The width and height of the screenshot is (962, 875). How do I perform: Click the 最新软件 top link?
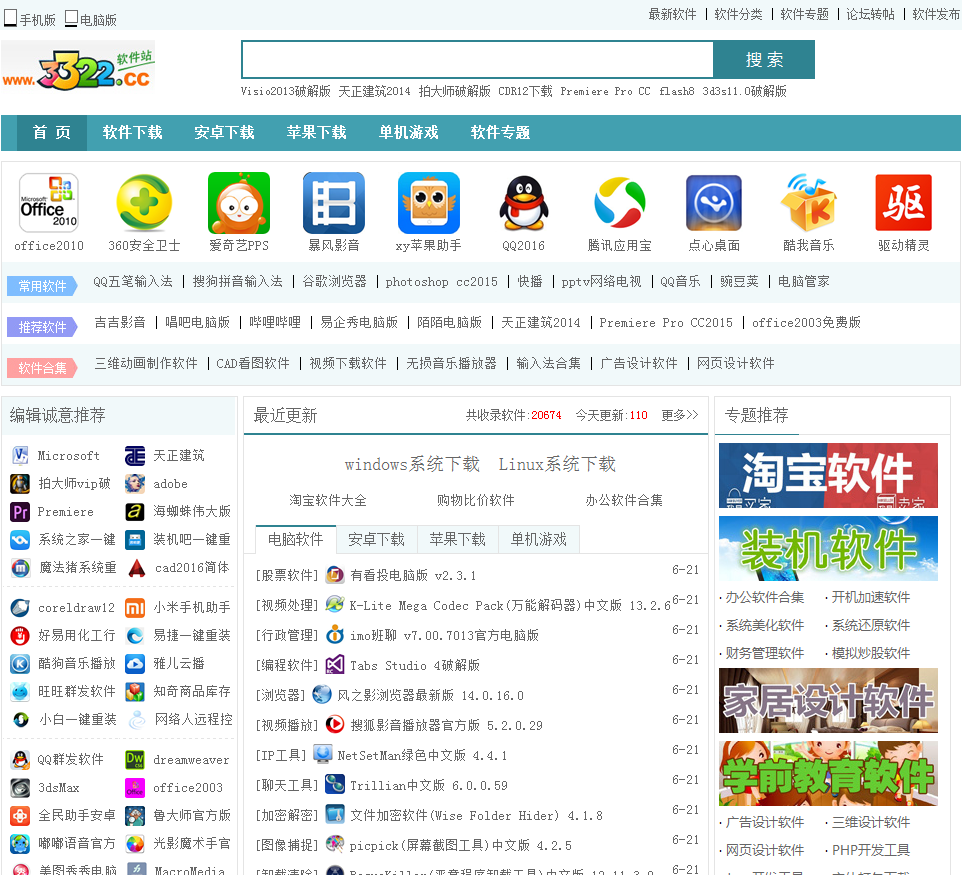(672, 14)
